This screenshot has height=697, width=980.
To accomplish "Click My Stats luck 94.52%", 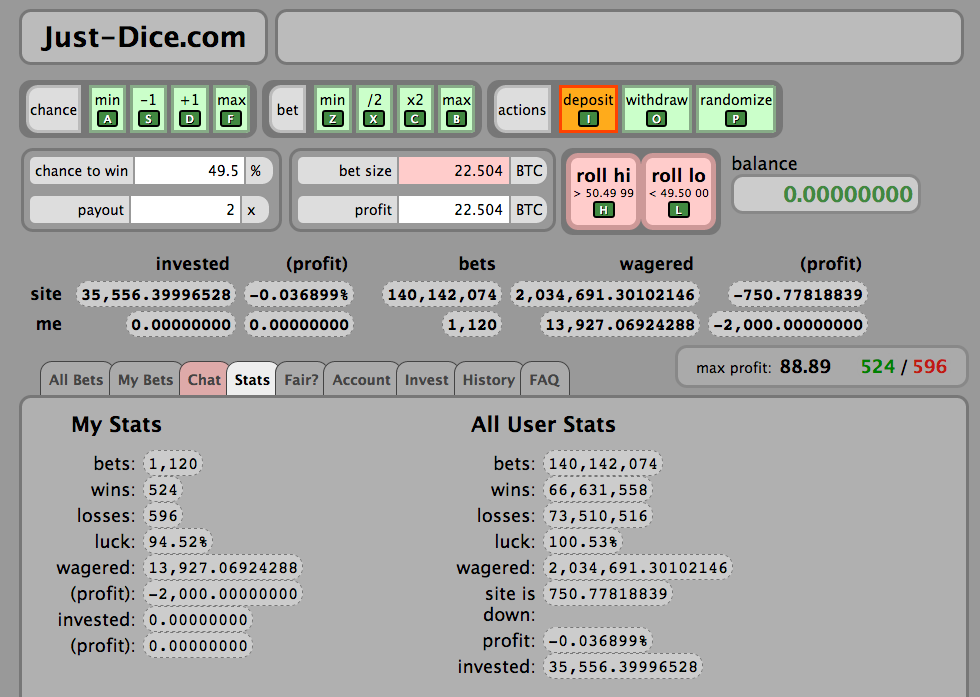I will tap(178, 541).
